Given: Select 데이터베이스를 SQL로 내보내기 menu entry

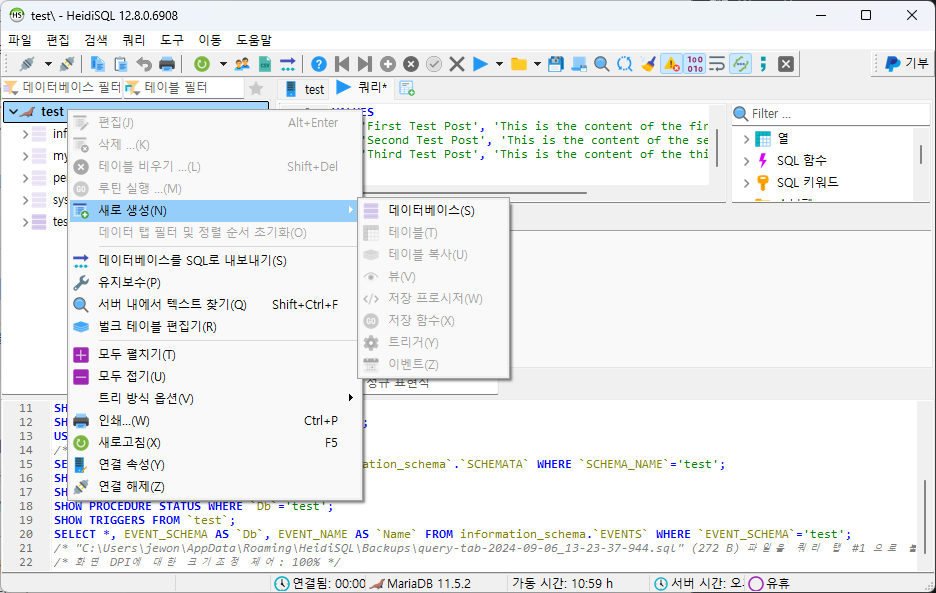Looking at the screenshot, I should 215,260.
